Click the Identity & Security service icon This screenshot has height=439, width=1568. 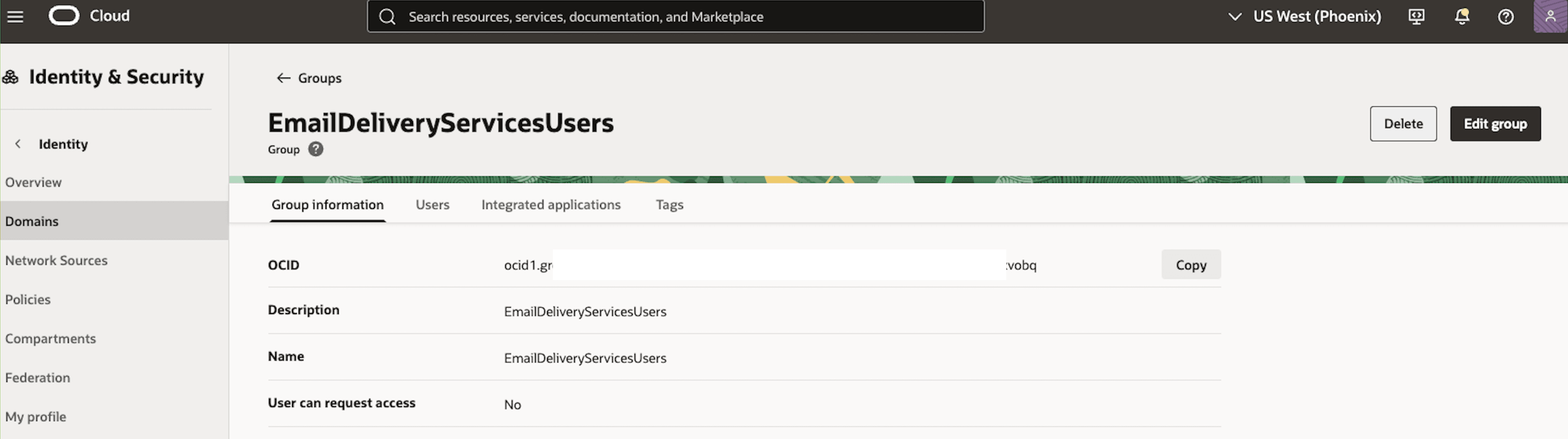(x=10, y=77)
